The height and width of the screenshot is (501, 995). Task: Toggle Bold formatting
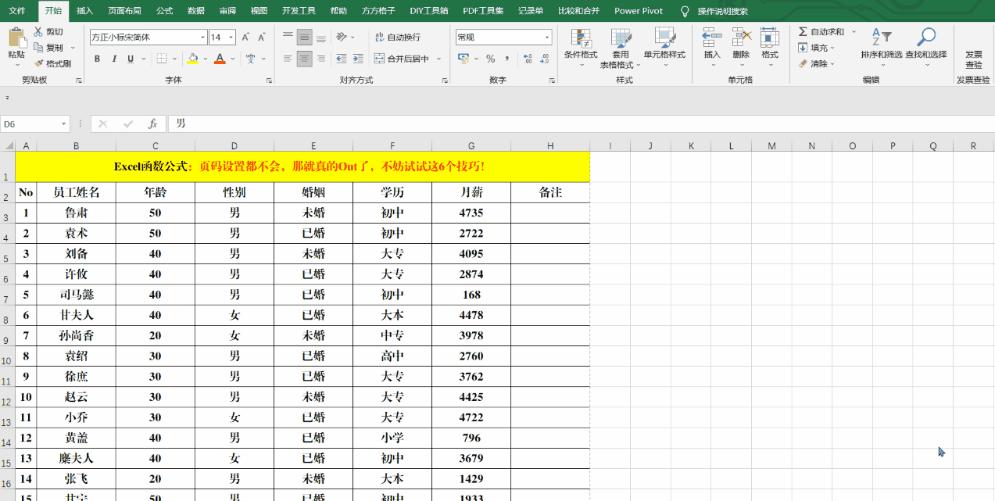coord(98,59)
